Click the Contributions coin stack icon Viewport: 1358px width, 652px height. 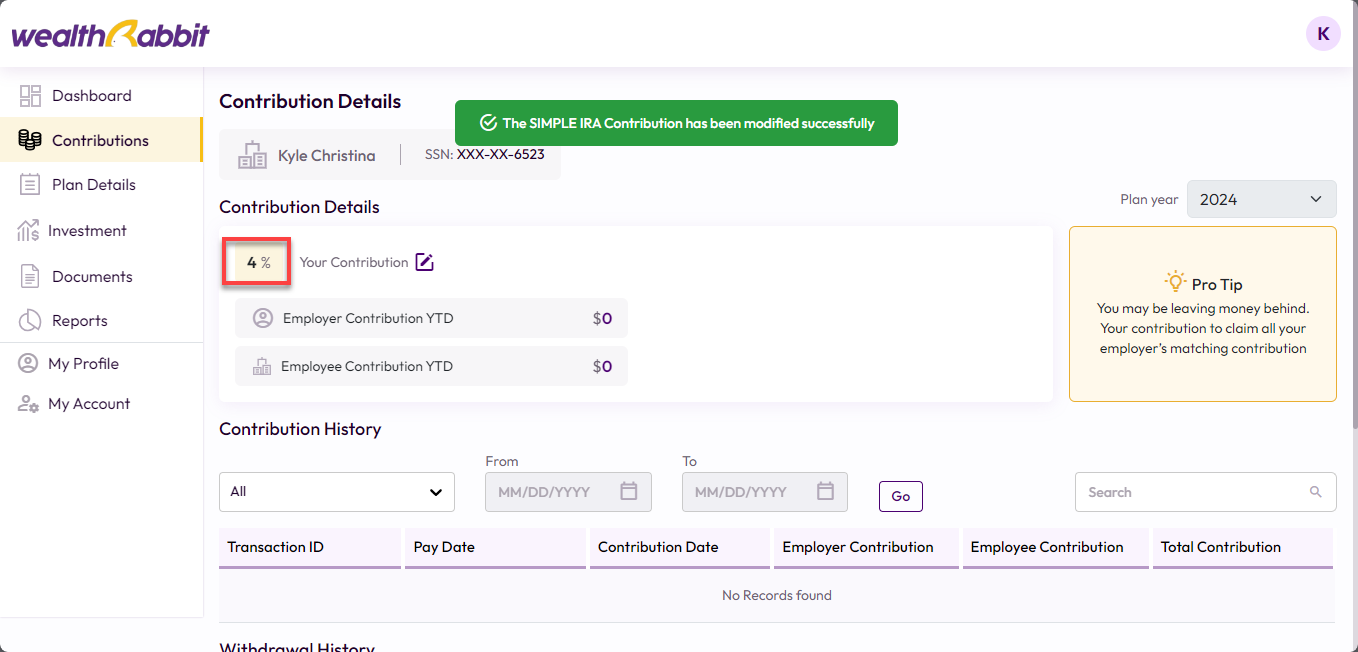[30, 141]
